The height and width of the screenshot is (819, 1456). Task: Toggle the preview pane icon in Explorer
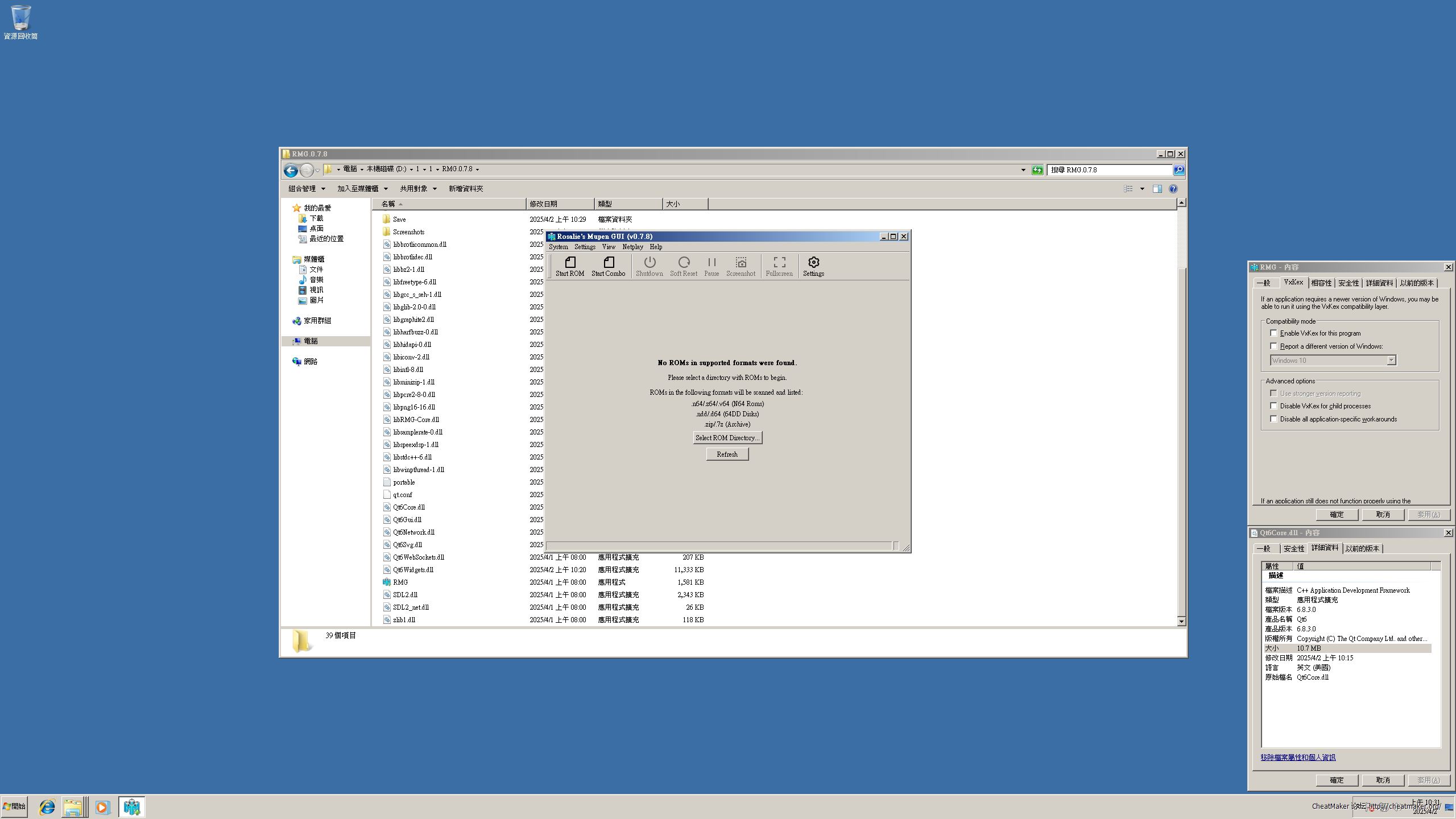pyautogui.click(x=1157, y=189)
